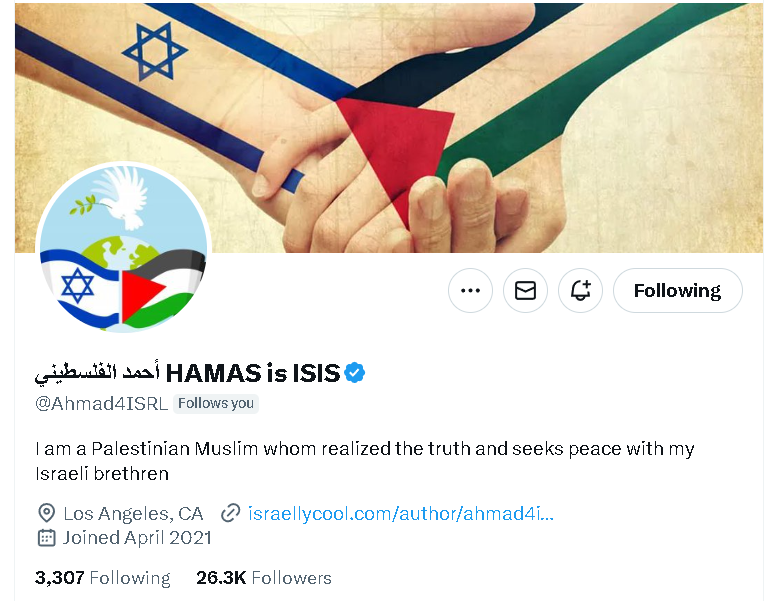Click the Arabic portion of the display name
Screen dimensions: 779x601
(97, 374)
